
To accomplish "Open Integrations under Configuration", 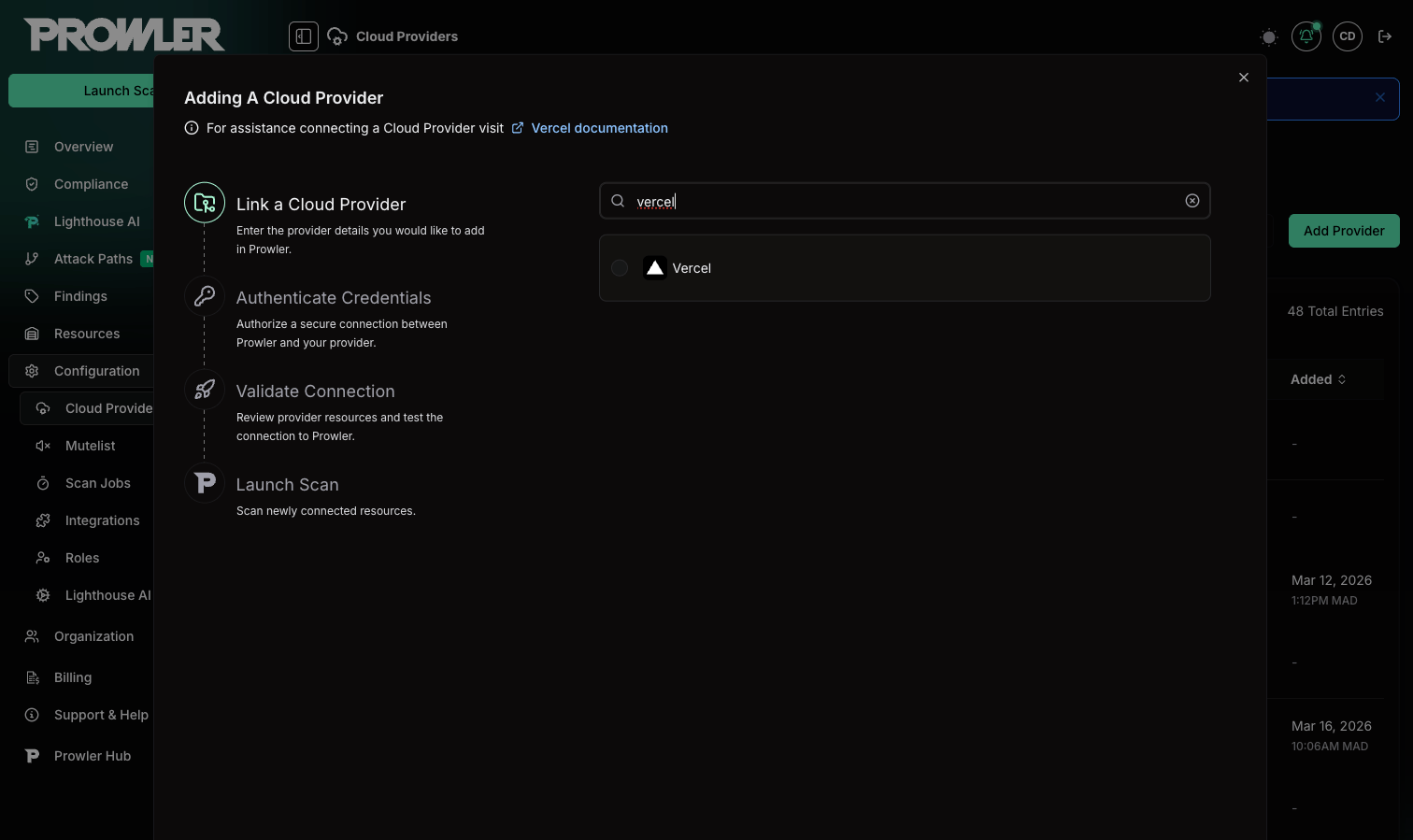I will coord(102,520).
